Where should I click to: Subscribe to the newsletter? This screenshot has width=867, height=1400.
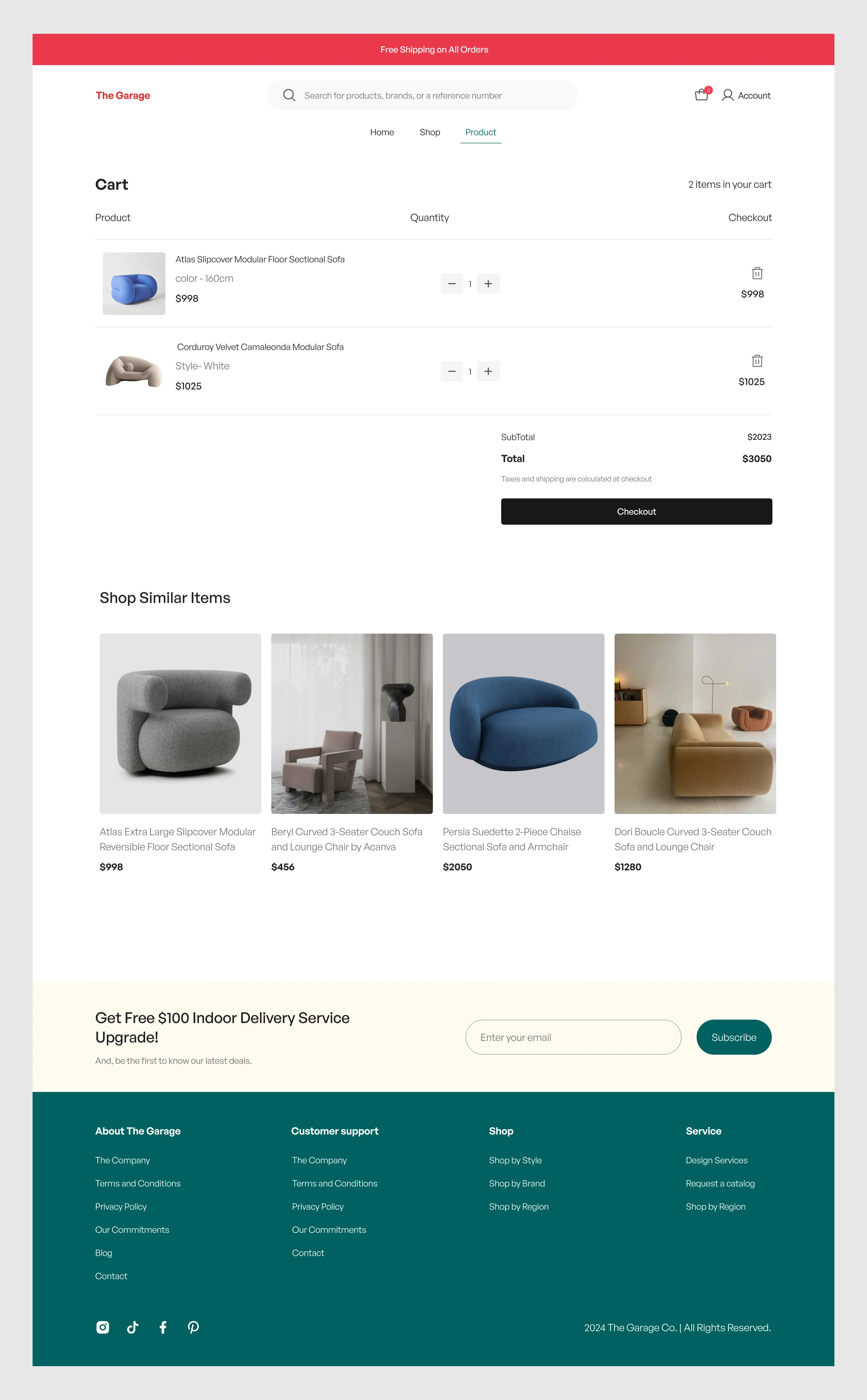click(733, 1037)
